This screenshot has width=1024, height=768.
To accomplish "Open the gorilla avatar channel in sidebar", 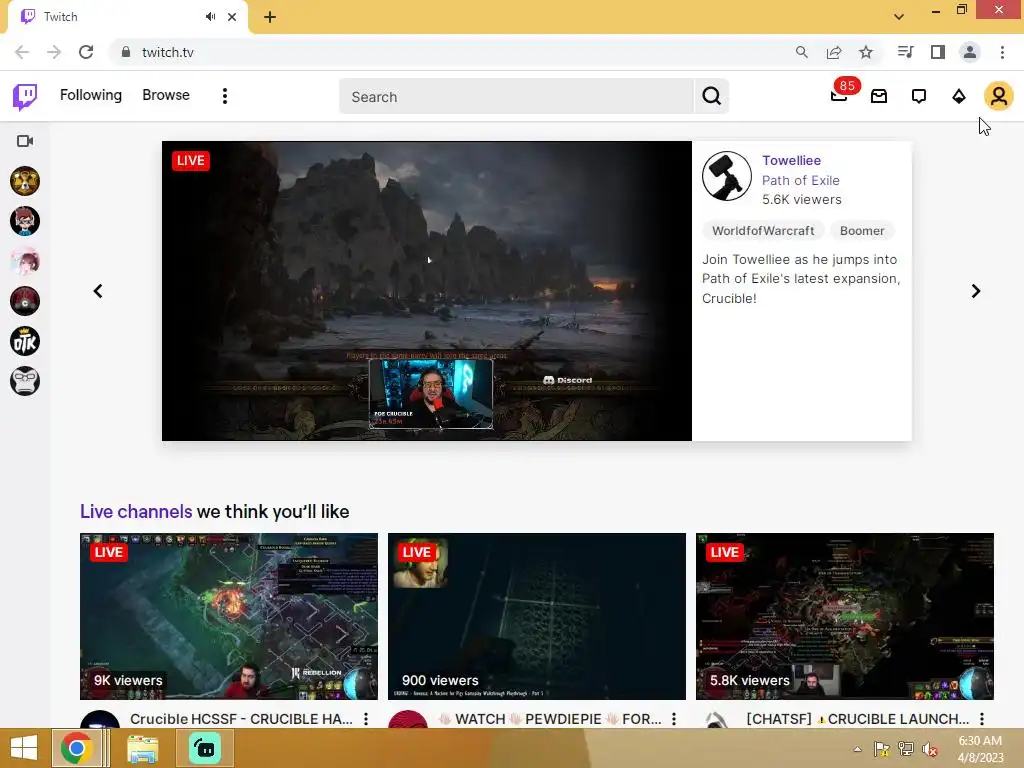I will point(25,381).
